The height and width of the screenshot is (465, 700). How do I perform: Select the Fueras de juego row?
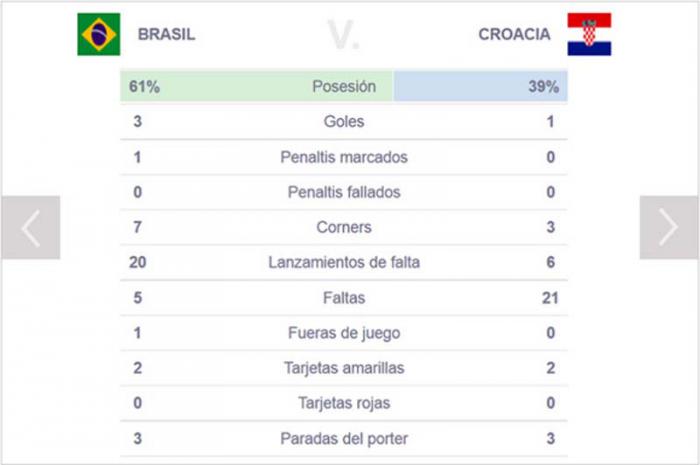coord(344,333)
